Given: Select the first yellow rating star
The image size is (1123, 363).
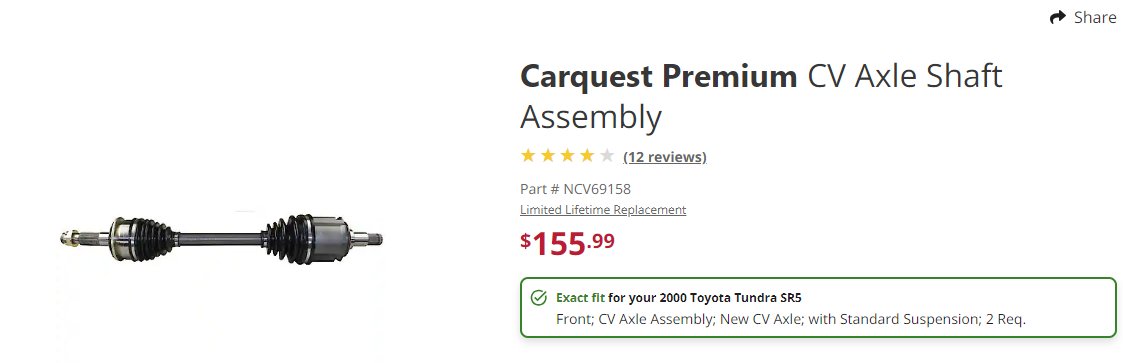Looking at the screenshot, I should coord(528,155).
